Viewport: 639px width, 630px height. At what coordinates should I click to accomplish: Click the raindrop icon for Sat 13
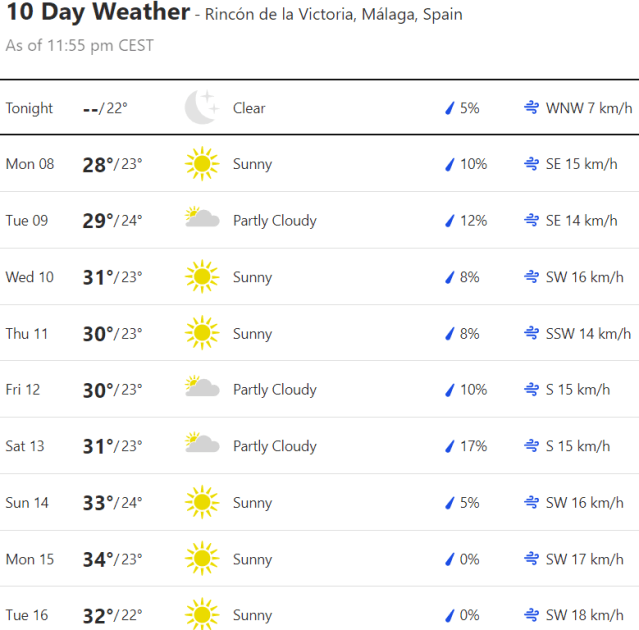point(450,446)
